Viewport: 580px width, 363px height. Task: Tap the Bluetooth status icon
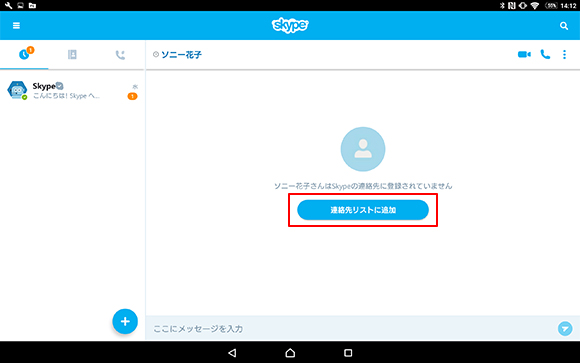[502, 6]
